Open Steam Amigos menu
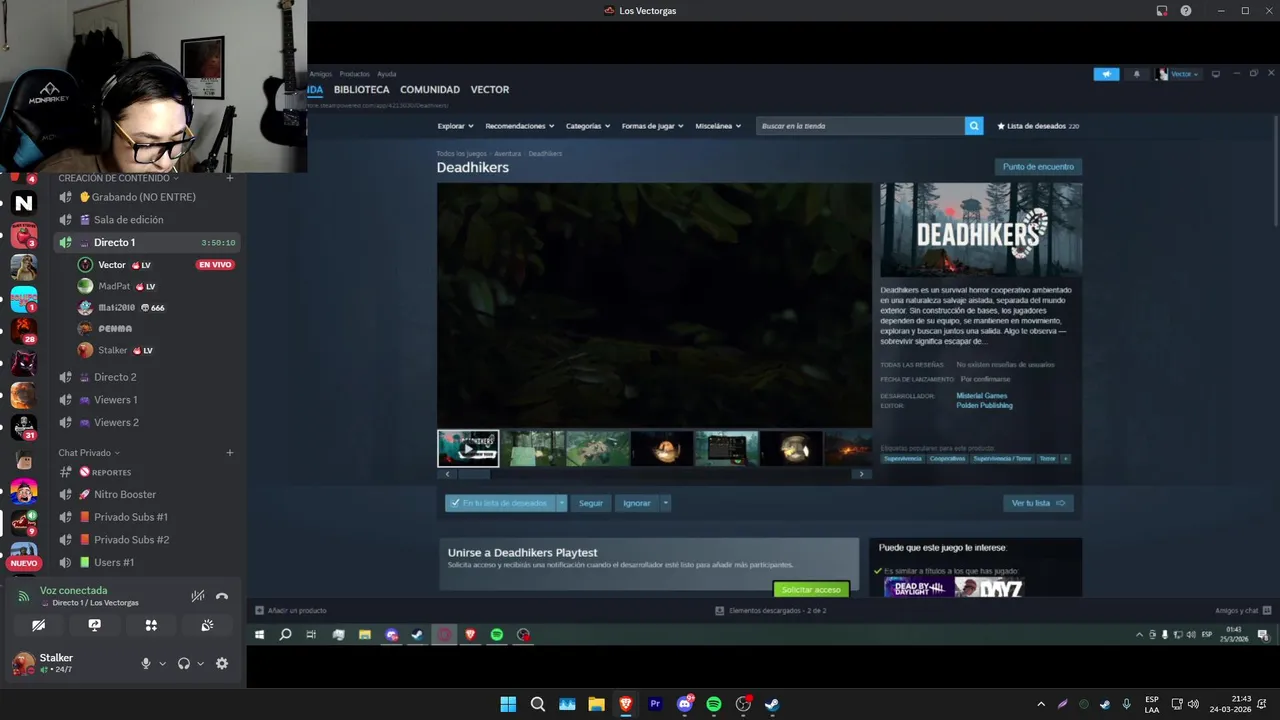Viewport: 1280px width, 720px height. click(320, 74)
